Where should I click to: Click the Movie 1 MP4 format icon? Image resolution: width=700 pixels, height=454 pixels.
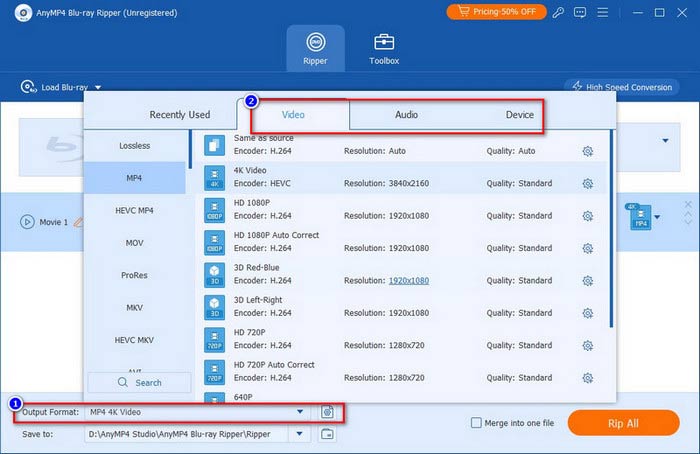(640, 217)
